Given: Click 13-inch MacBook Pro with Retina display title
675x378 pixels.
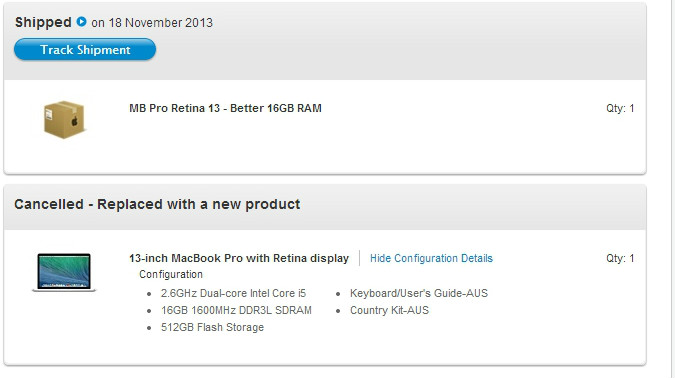Looking at the screenshot, I should coord(239,258).
